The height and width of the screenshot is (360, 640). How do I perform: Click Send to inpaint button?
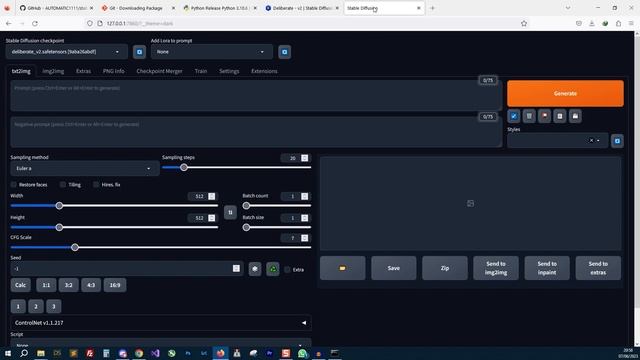(547, 268)
